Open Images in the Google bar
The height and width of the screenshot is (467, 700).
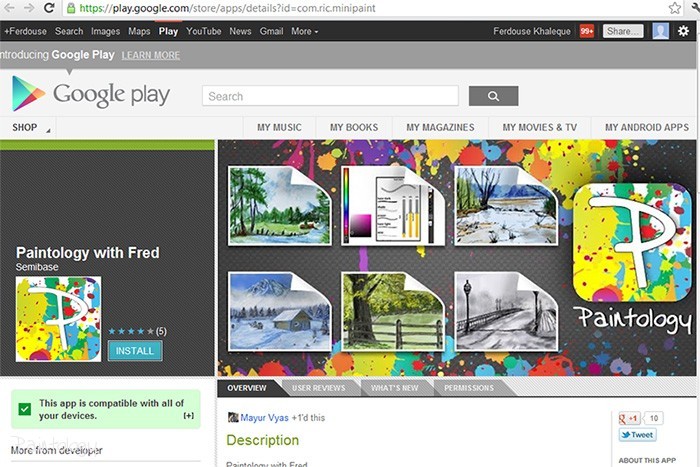click(105, 31)
